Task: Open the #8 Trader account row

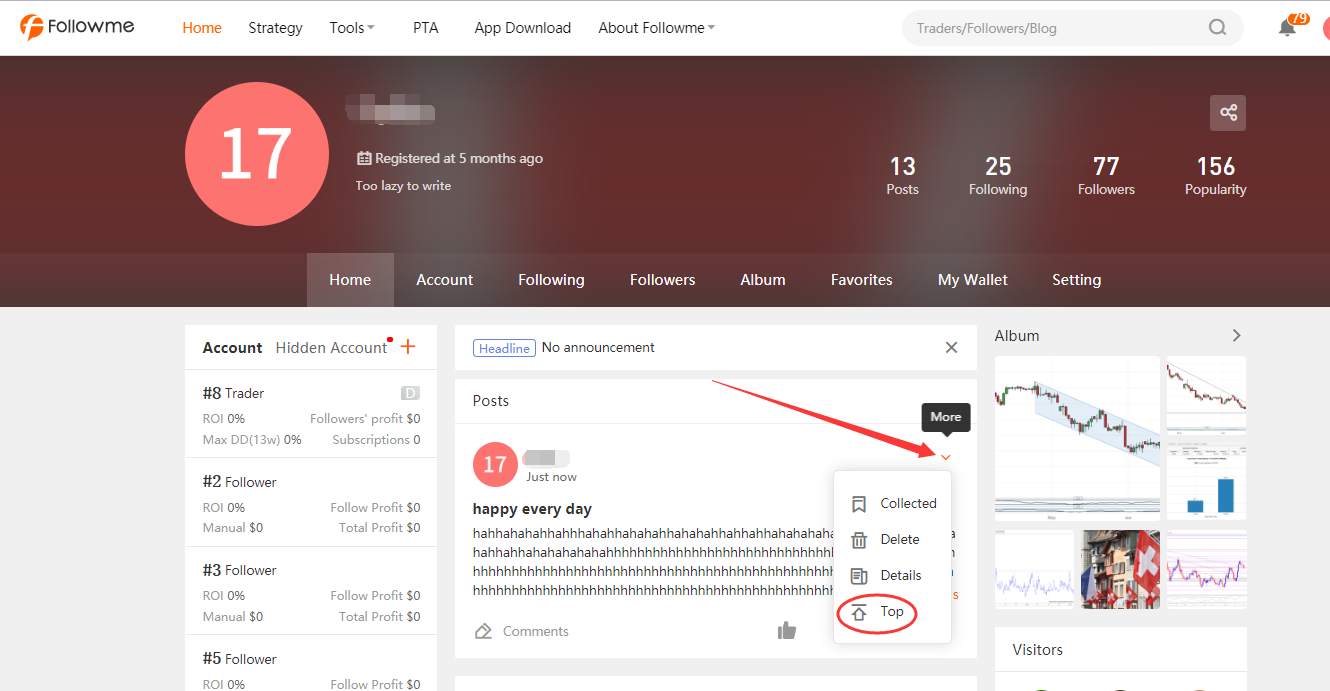Action: pos(311,415)
